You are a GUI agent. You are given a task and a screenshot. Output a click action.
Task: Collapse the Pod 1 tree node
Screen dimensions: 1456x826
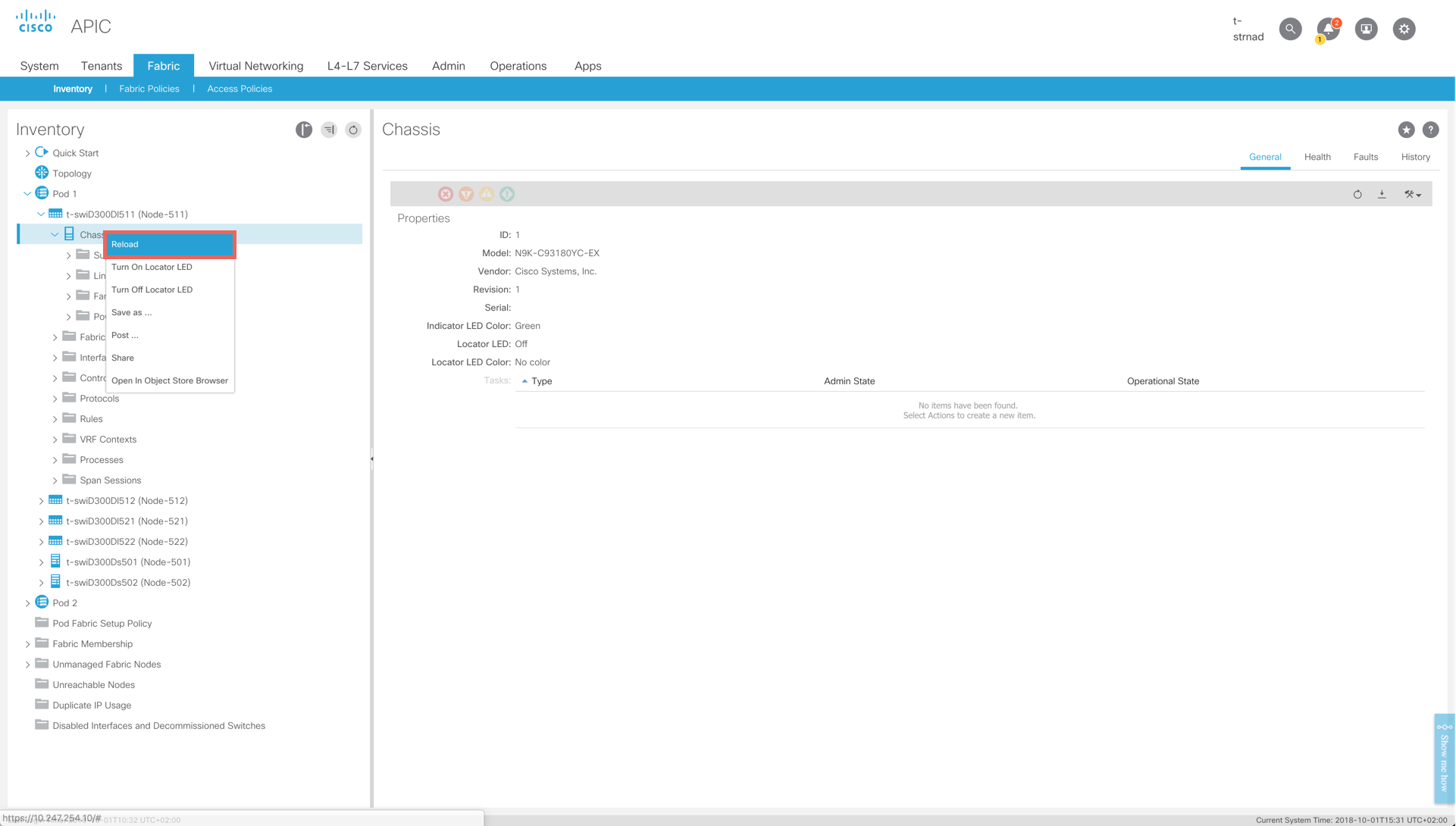(28, 194)
